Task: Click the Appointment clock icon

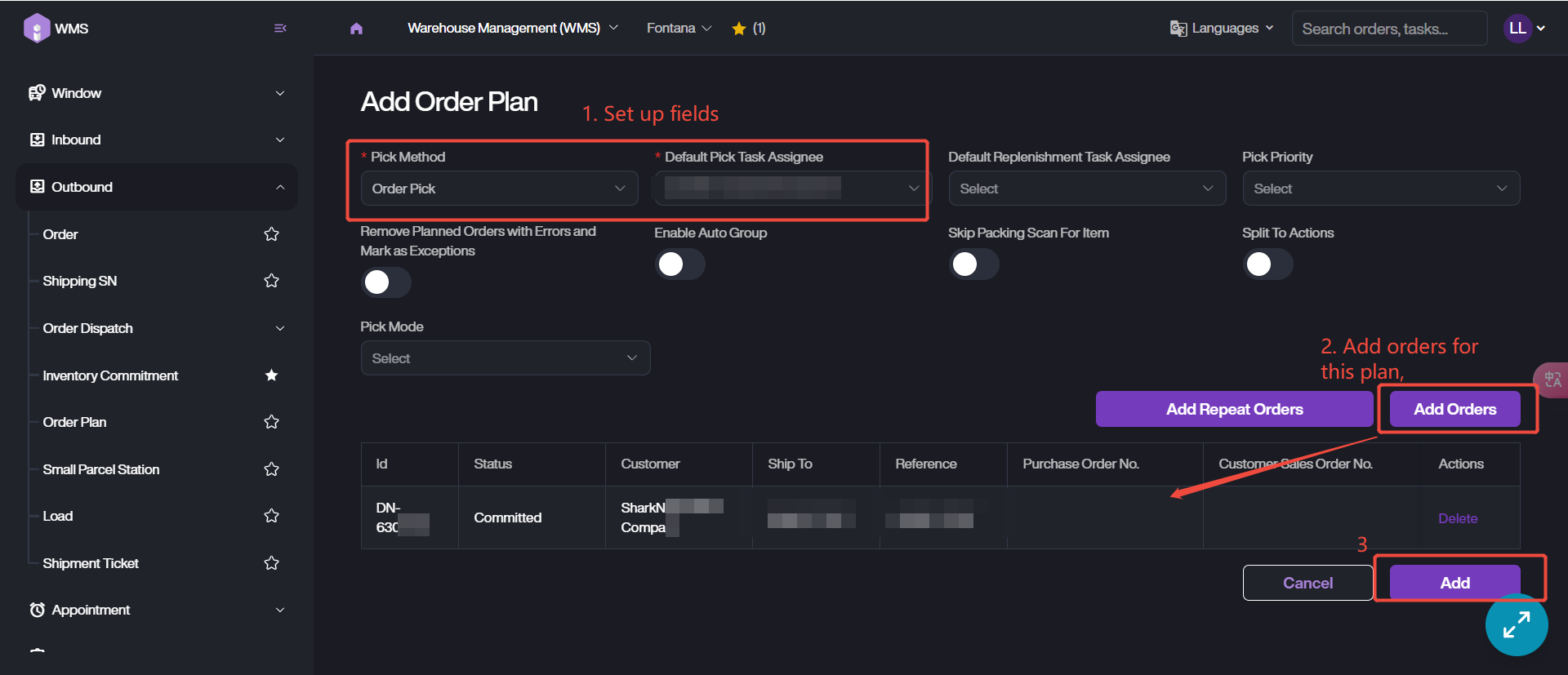Action: click(x=37, y=610)
